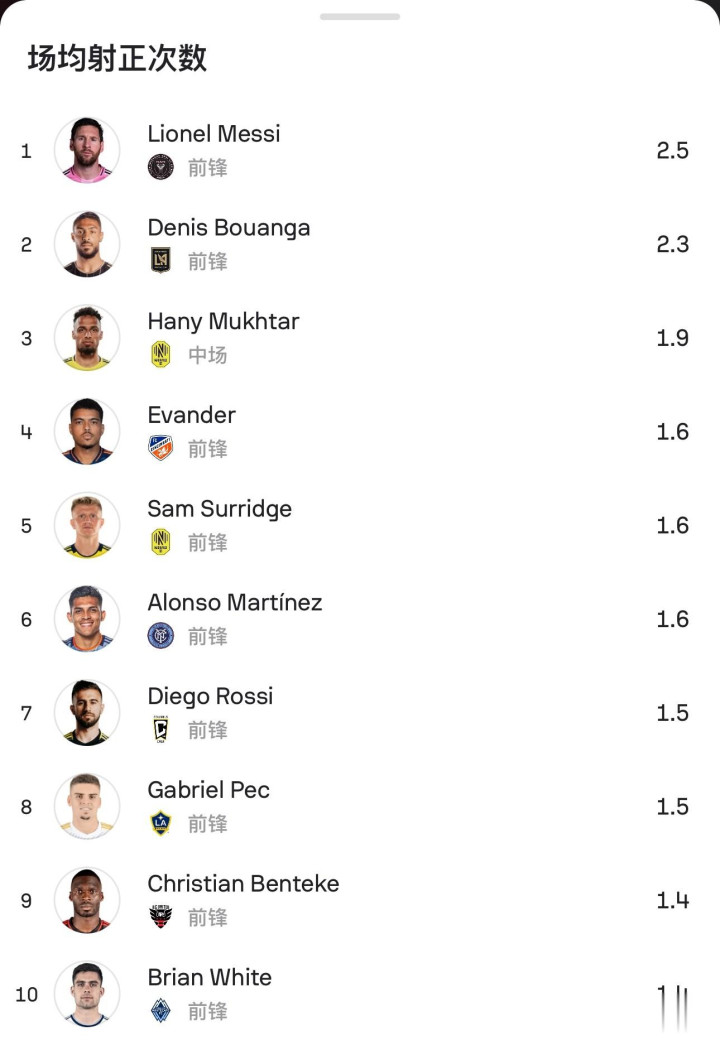Click club badge under Sam Surridge
The width and height of the screenshot is (720, 1040).
tap(160, 542)
